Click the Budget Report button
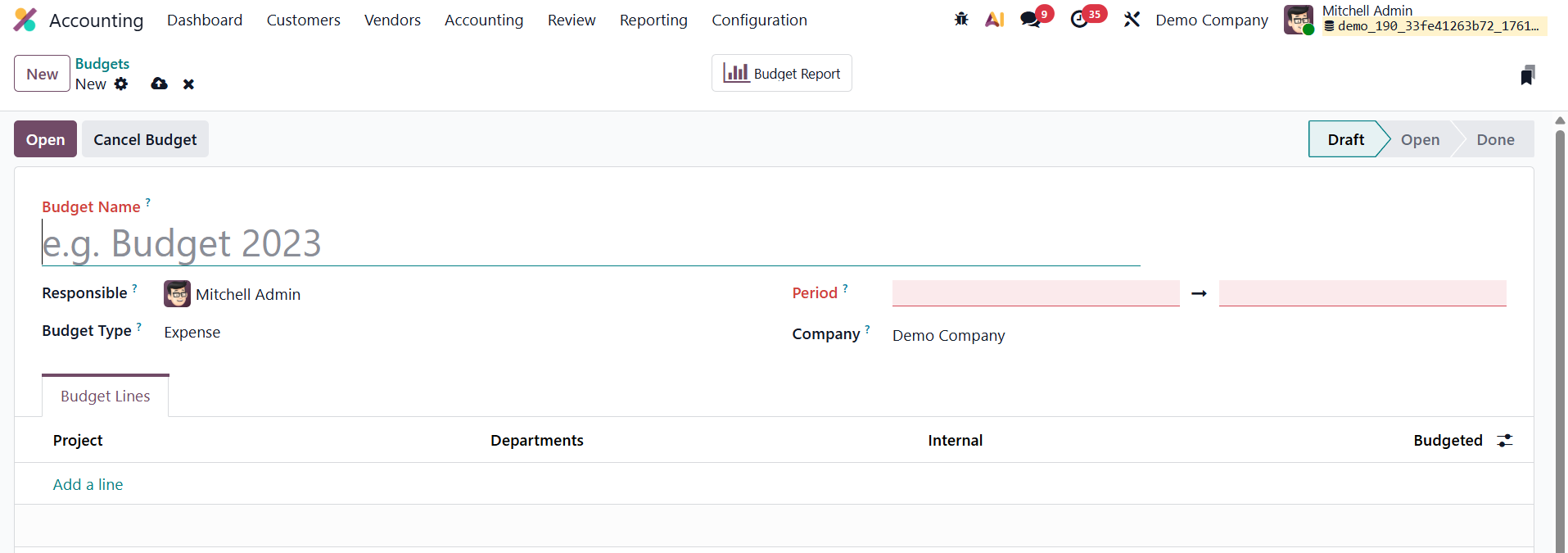Image resolution: width=1568 pixels, height=553 pixels. click(x=781, y=74)
